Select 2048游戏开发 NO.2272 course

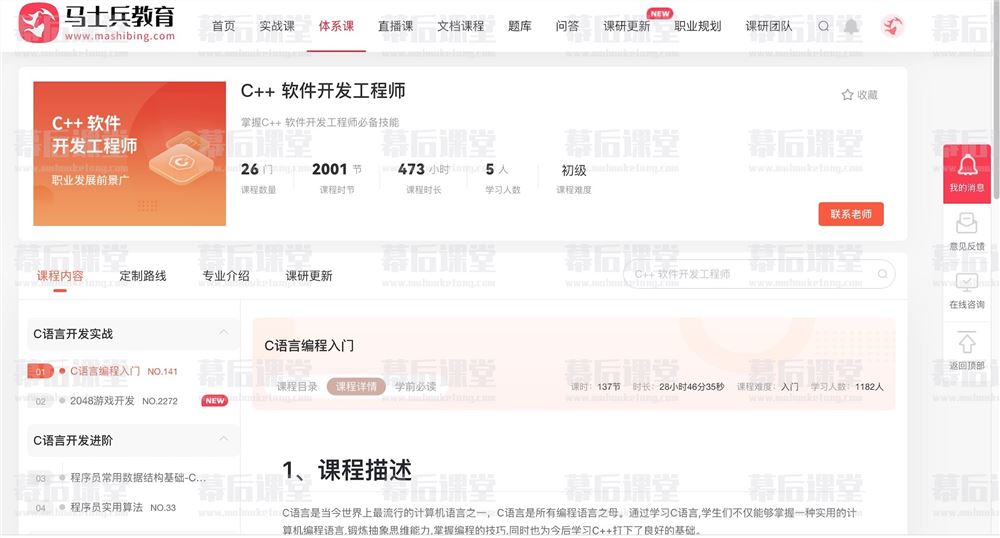pos(124,401)
